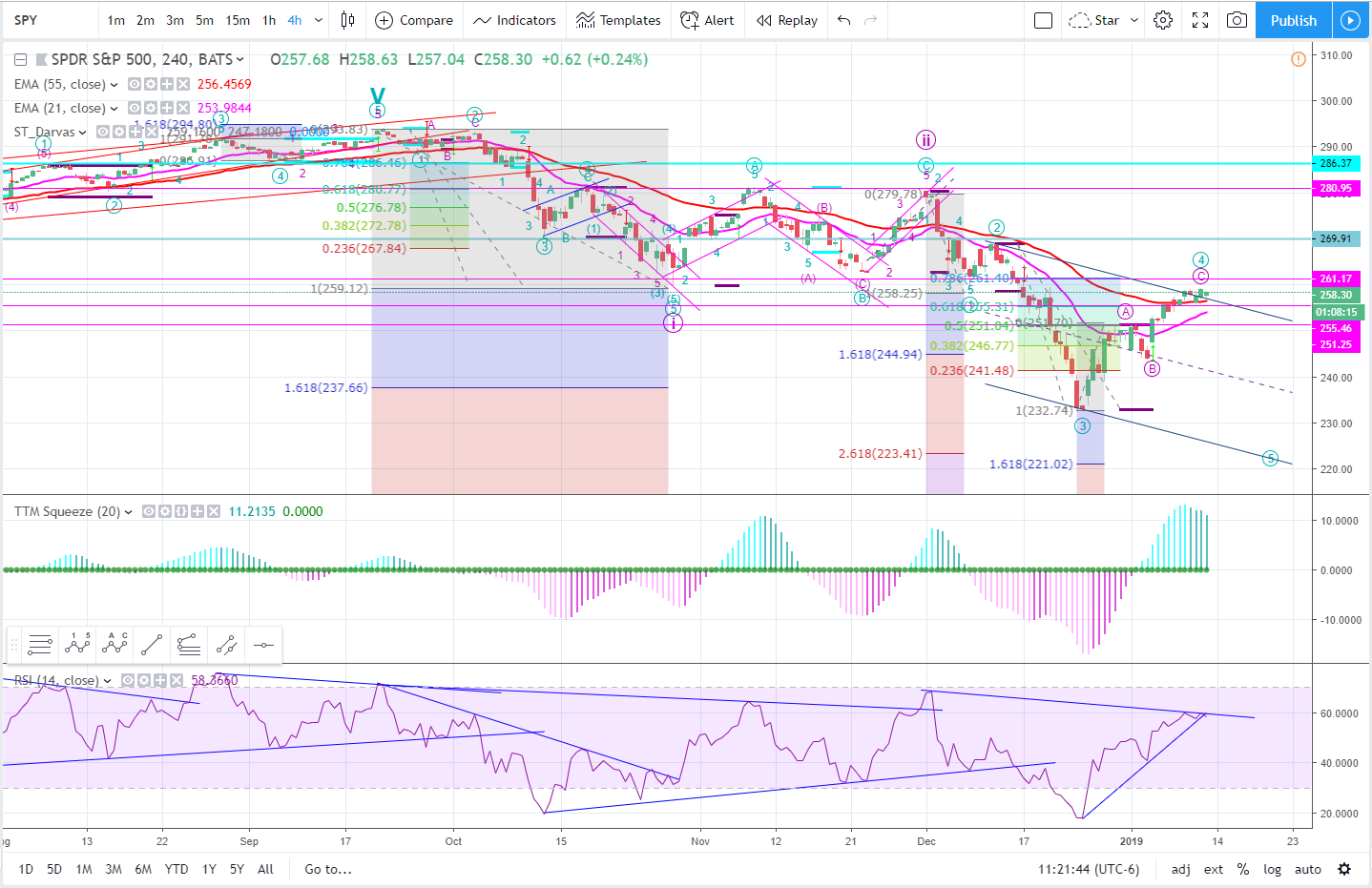The width and height of the screenshot is (1372, 888).
Task: Expand EMA 21 legend dropdown arrow
Action: point(114,108)
